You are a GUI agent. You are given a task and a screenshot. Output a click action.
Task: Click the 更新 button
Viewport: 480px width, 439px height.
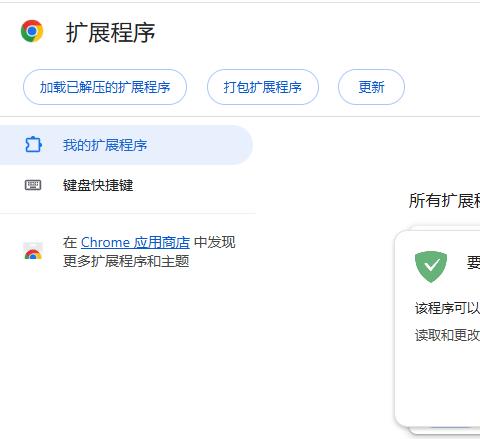pos(371,87)
